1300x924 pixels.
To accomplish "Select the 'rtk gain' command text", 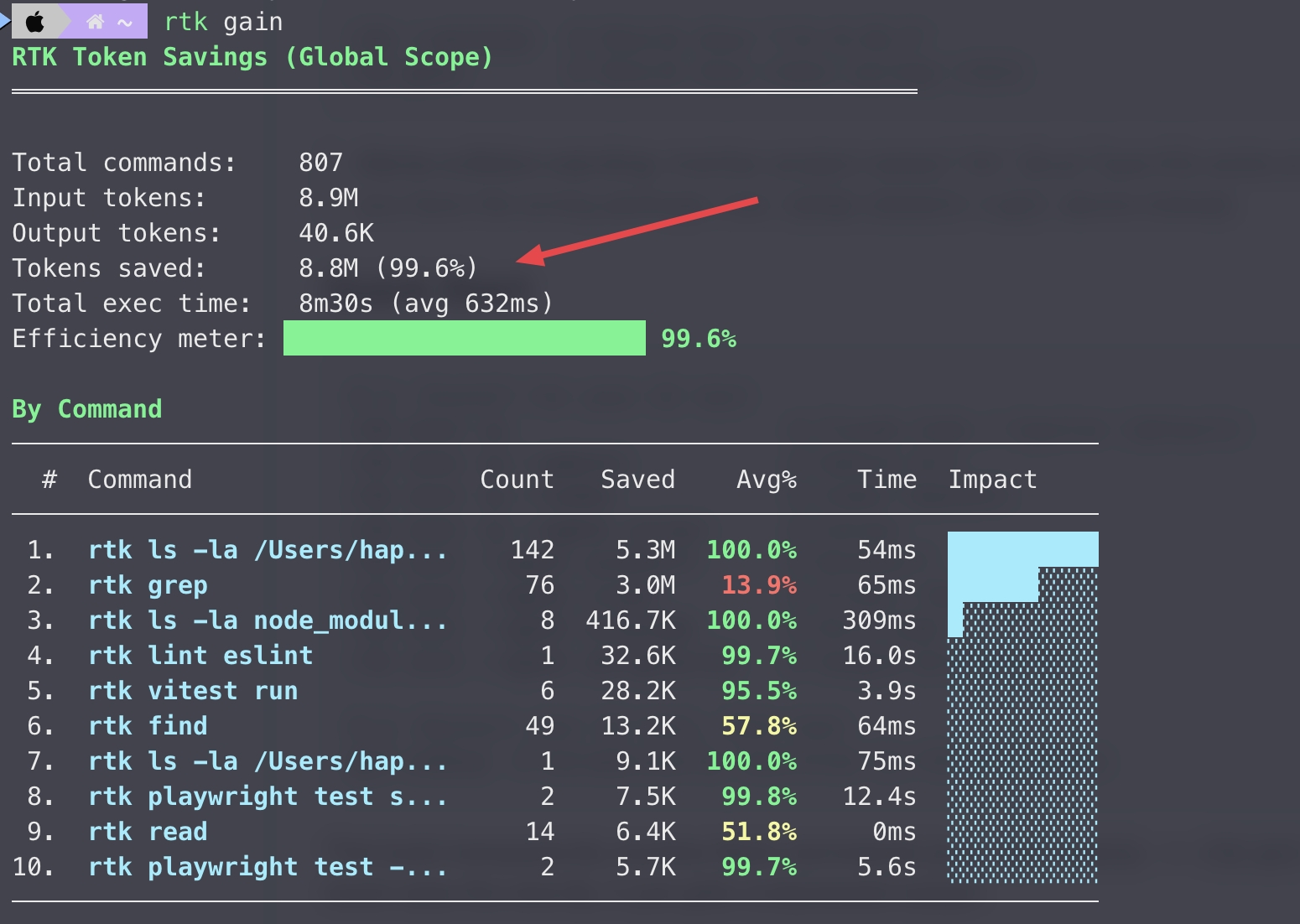I will (x=224, y=22).
